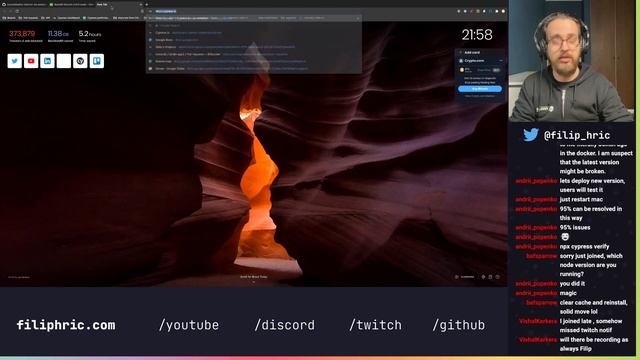Click /youtube in bottom banner

tap(189, 325)
